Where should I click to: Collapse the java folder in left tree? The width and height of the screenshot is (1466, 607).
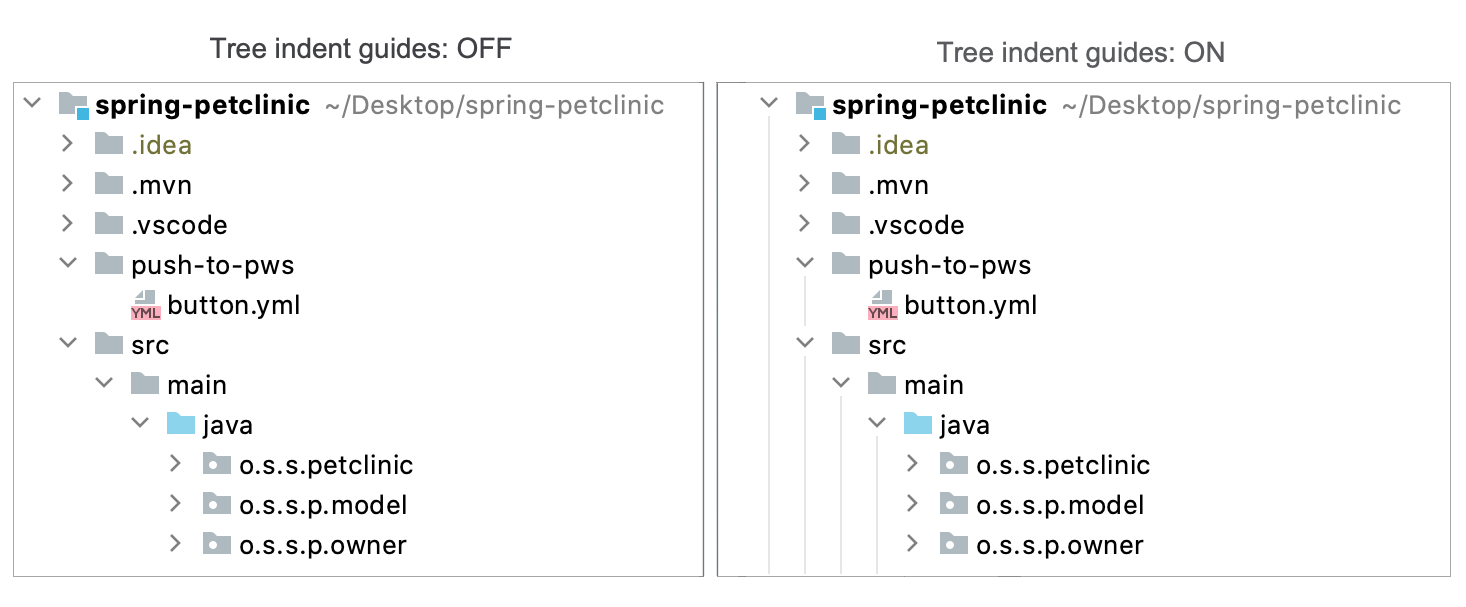140,424
